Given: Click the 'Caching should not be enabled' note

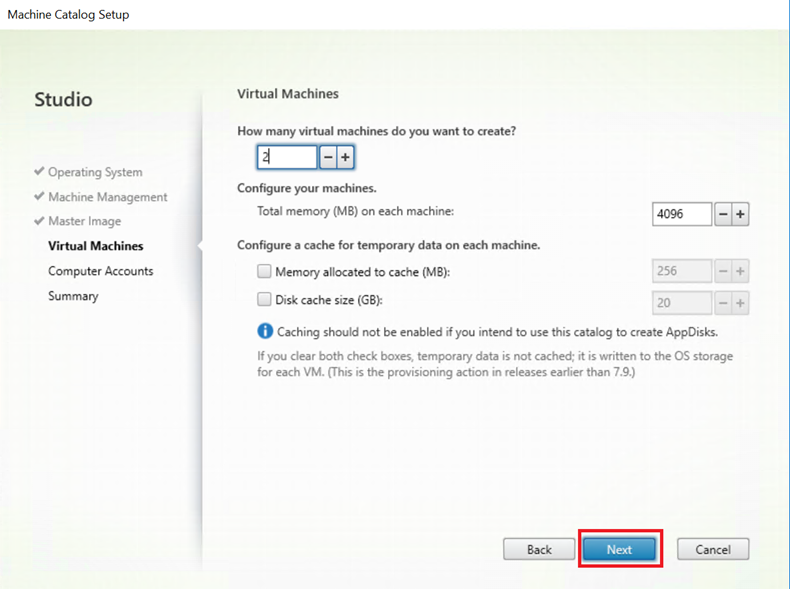Looking at the screenshot, I should tap(497, 332).
